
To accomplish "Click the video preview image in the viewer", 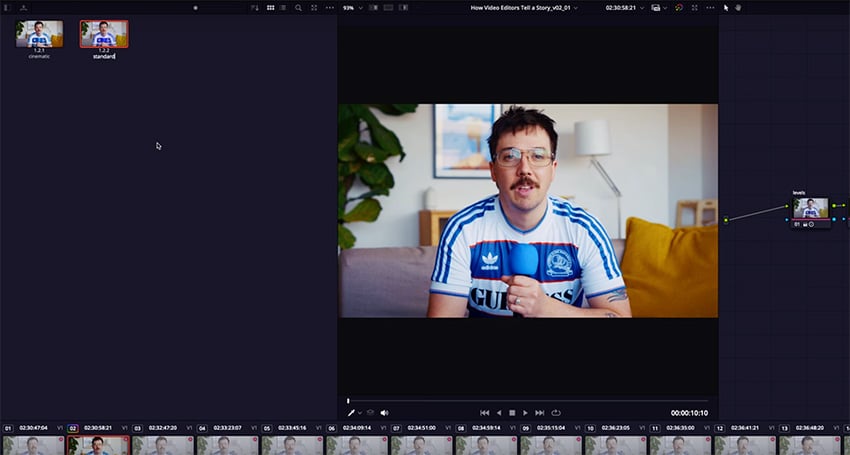I will [x=528, y=210].
